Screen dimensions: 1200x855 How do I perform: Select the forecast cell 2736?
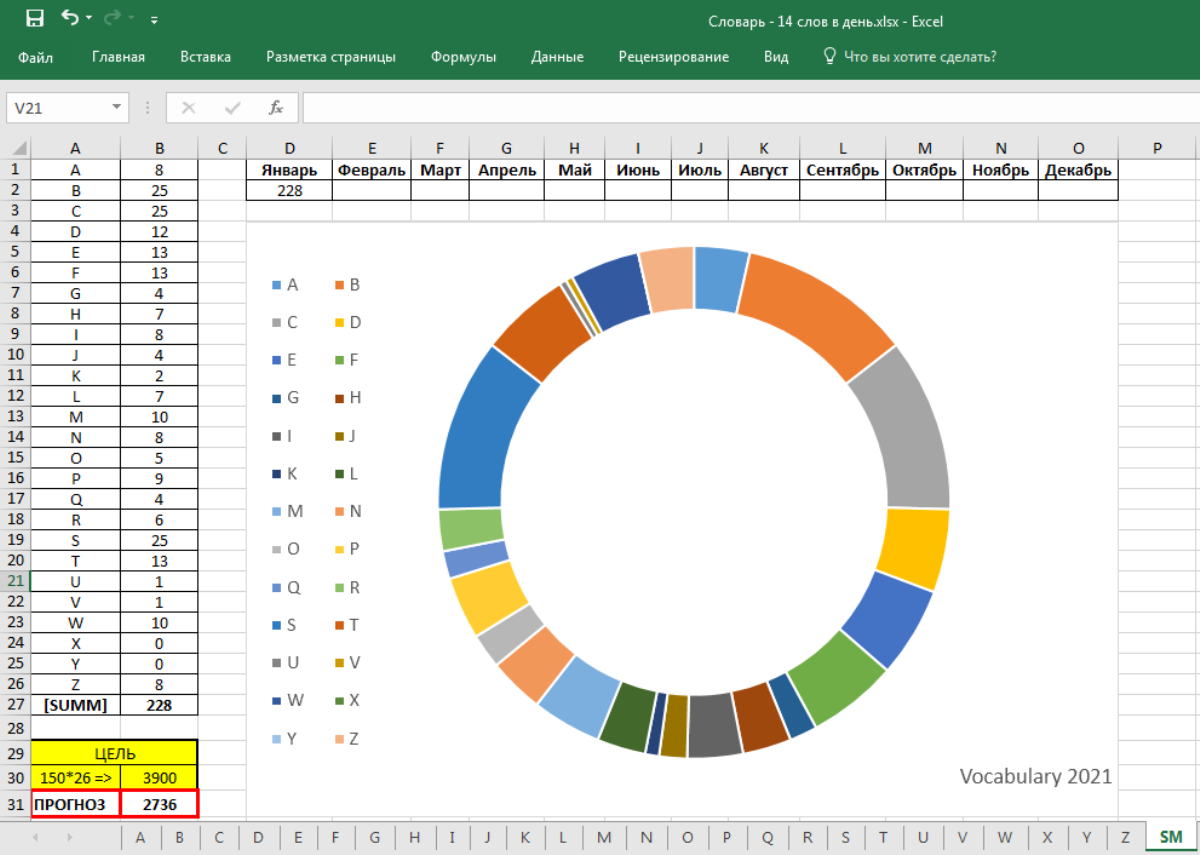pyautogui.click(x=159, y=803)
